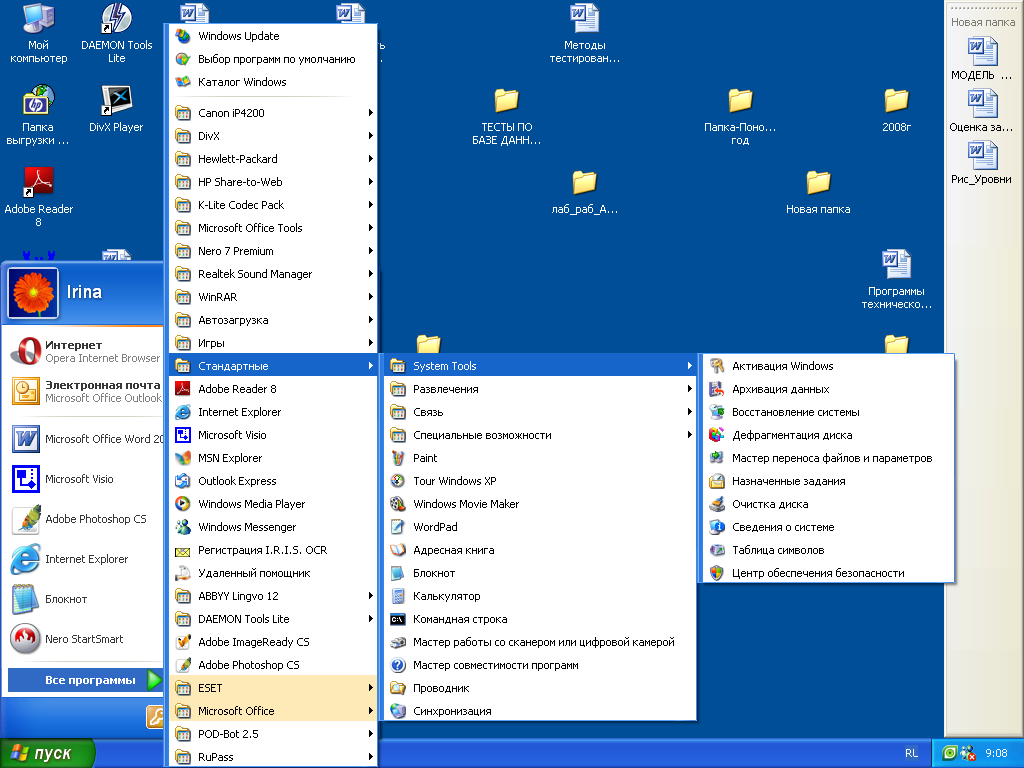Click the RL language indicator on taskbar
The width and height of the screenshot is (1024, 768).
[x=911, y=753]
